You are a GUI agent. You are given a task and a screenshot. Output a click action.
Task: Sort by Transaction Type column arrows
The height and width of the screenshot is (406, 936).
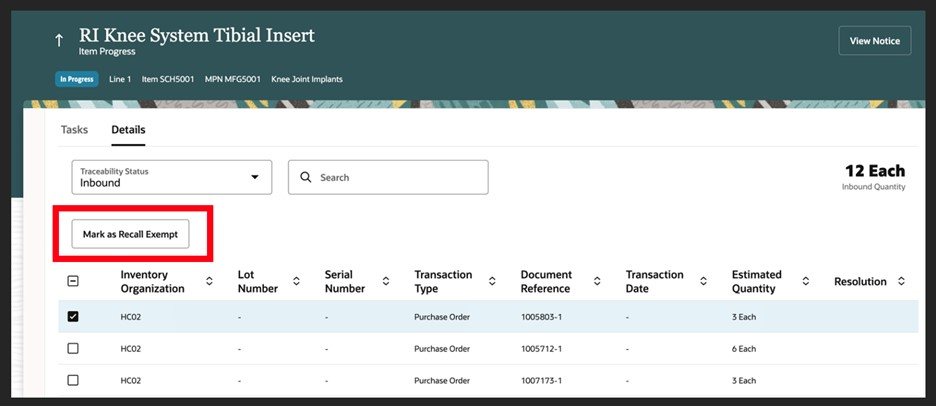pos(492,281)
